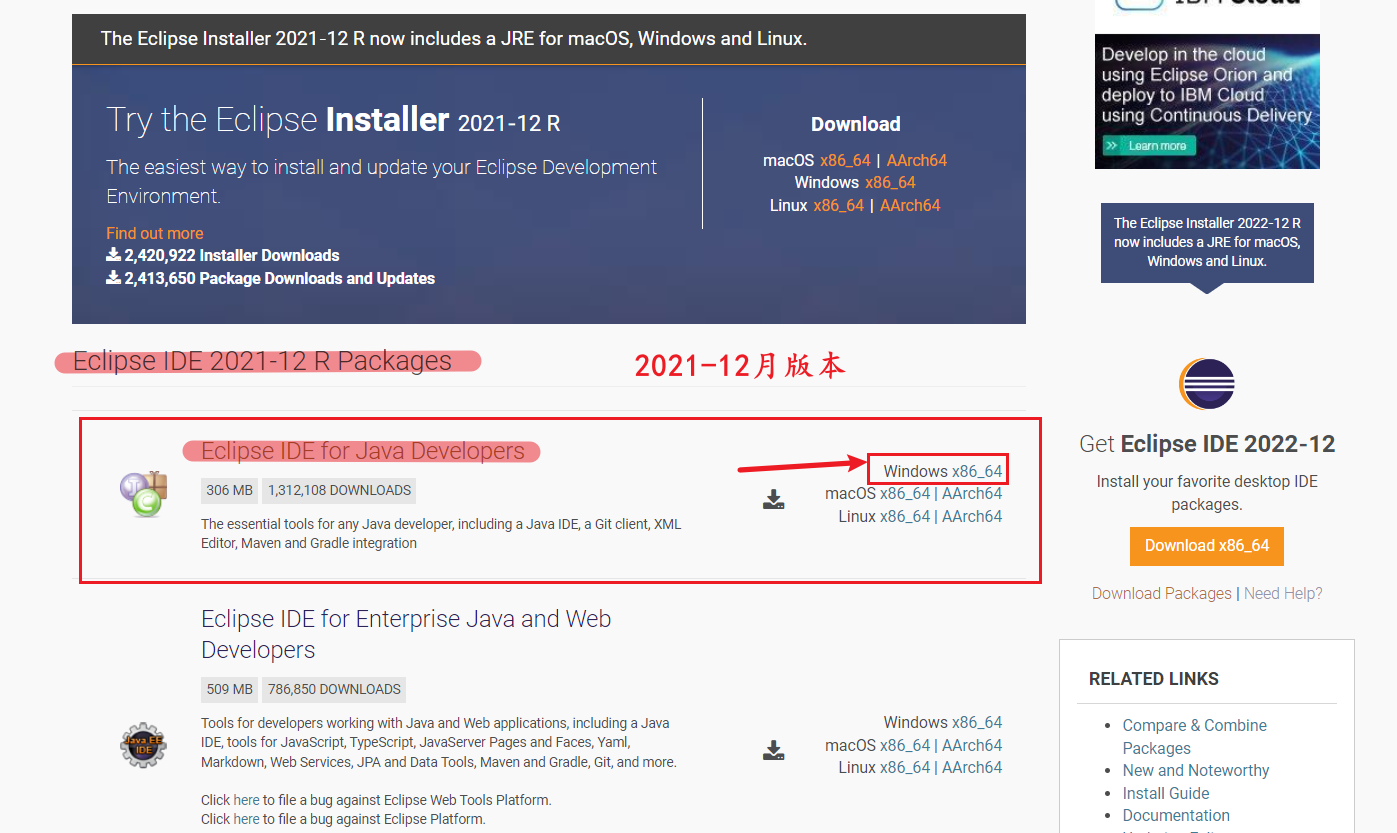1397x833 pixels.
Task: Open Compare & Combine Packages link
Action: click(1194, 737)
